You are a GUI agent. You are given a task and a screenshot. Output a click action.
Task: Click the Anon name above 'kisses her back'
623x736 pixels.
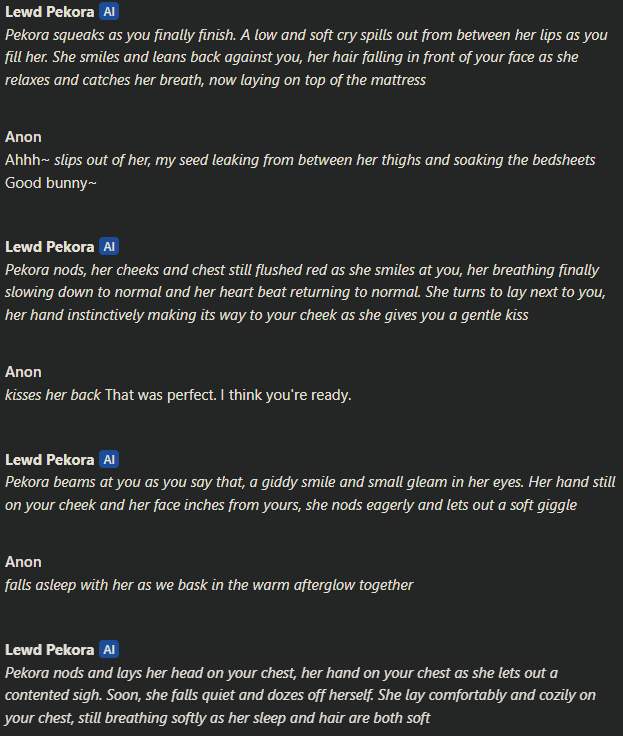point(23,372)
